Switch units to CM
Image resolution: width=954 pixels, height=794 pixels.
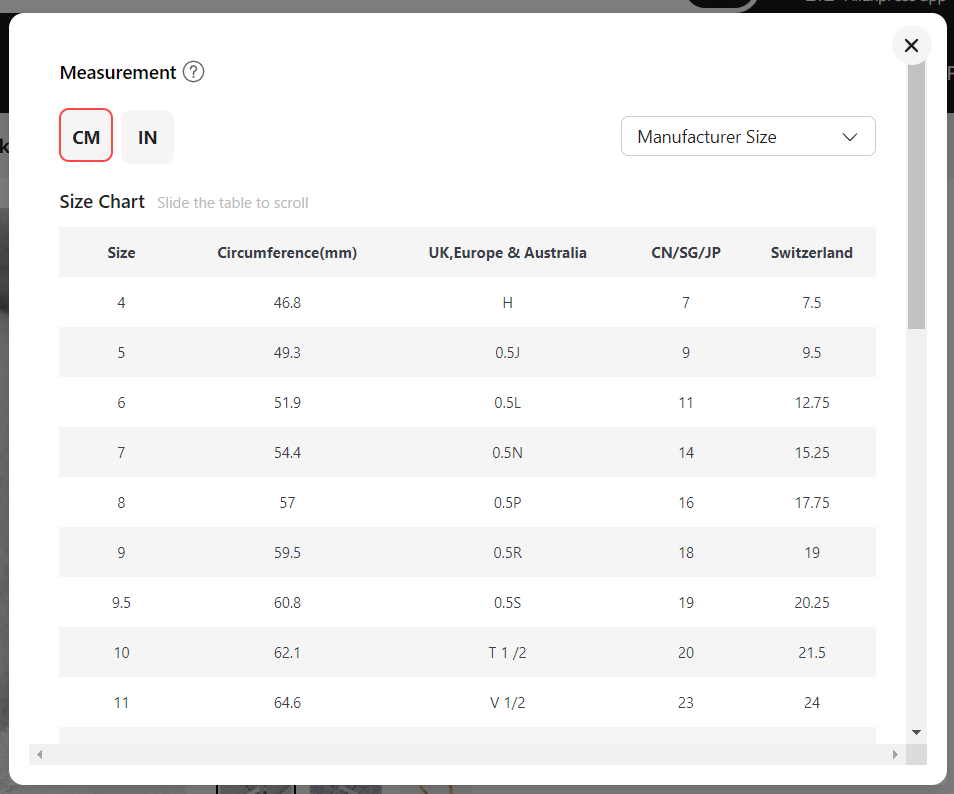pos(86,136)
